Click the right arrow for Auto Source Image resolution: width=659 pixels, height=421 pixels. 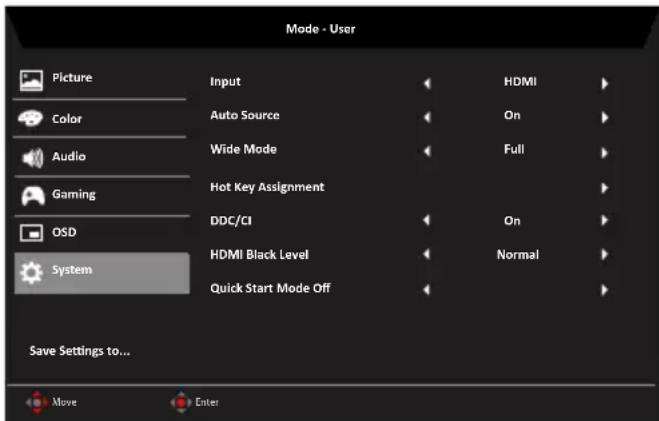point(605,117)
